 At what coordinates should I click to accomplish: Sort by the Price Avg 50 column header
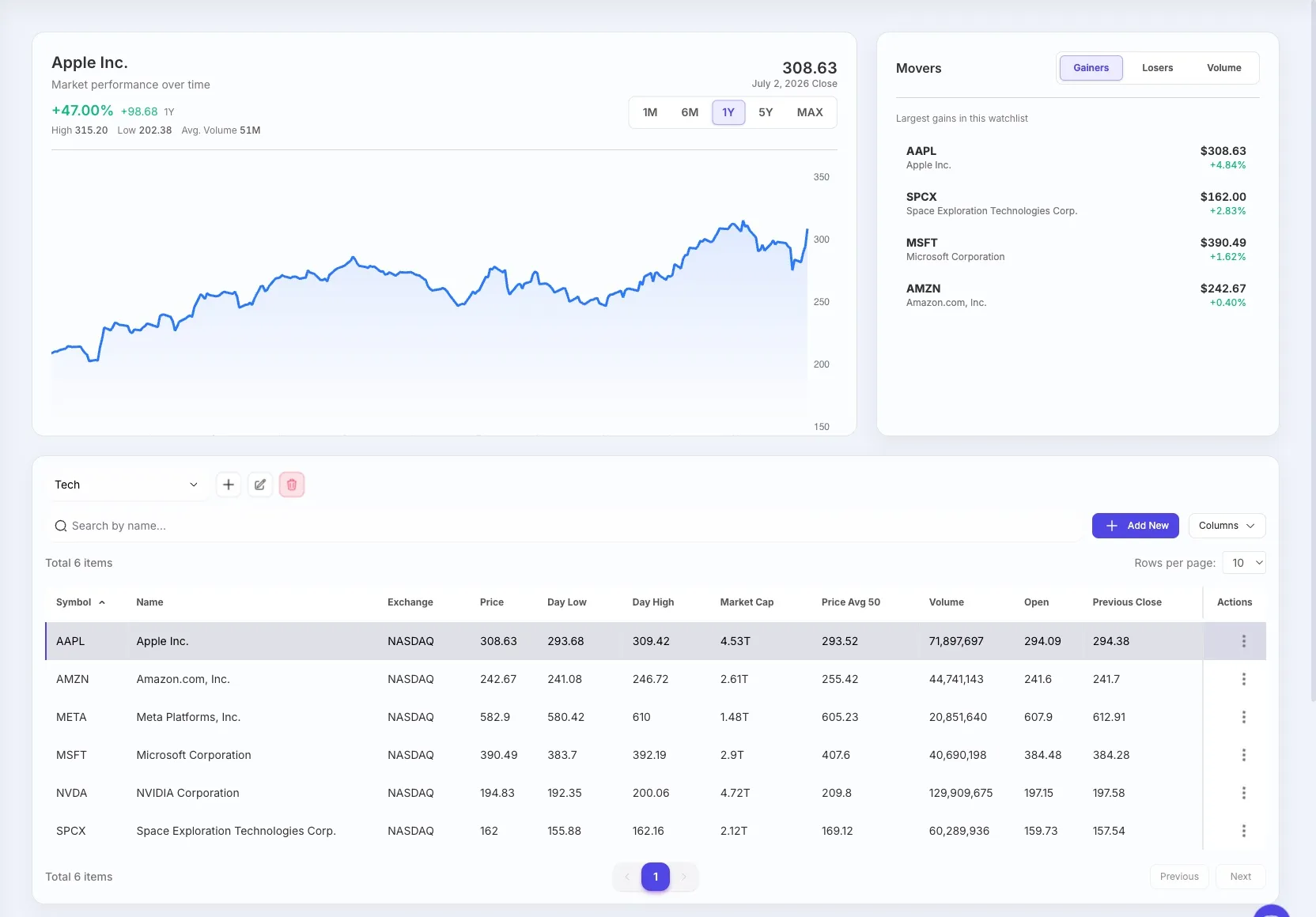851,602
